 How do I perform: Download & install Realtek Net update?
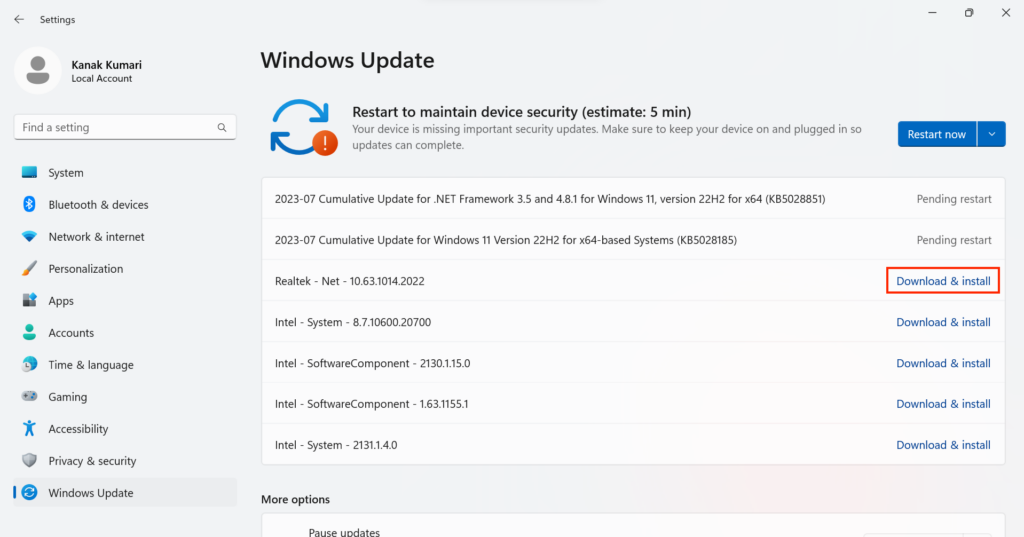(x=943, y=281)
